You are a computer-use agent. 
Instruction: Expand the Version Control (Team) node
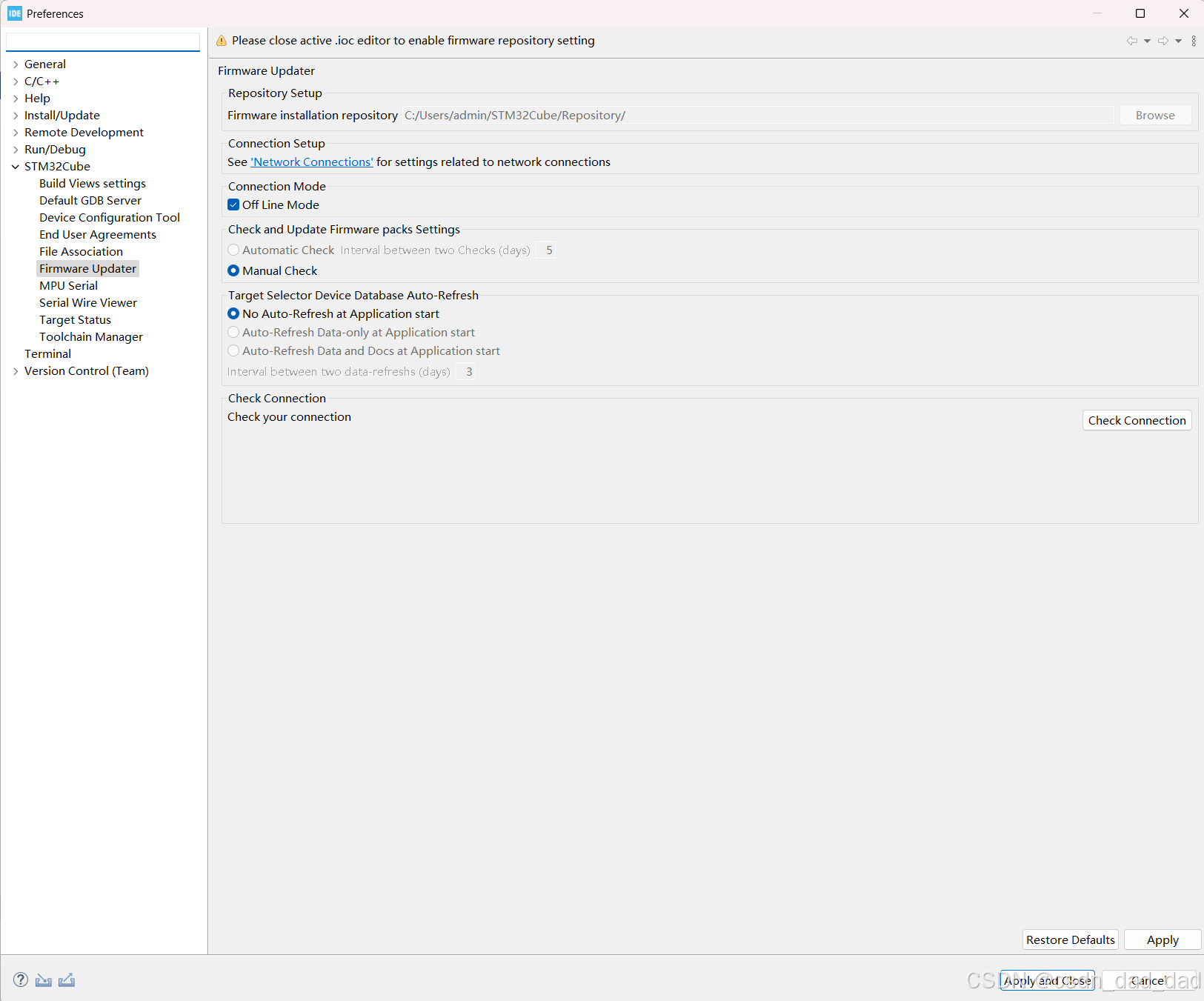pyautogui.click(x=16, y=371)
